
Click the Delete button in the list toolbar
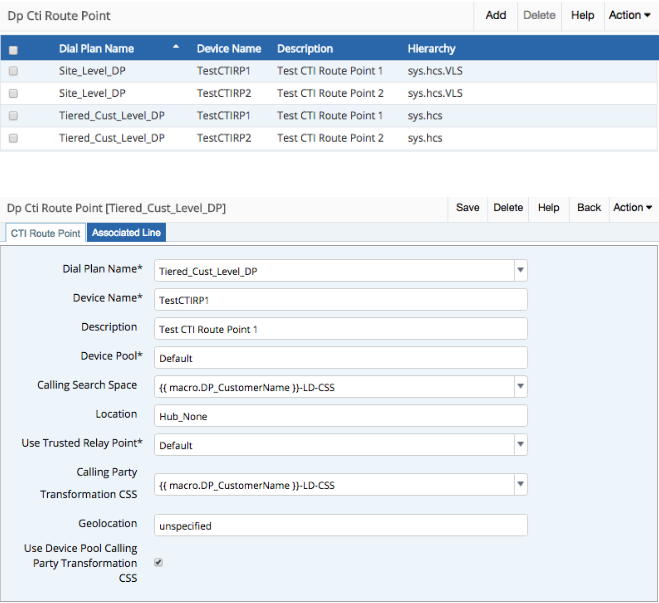(539, 16)
